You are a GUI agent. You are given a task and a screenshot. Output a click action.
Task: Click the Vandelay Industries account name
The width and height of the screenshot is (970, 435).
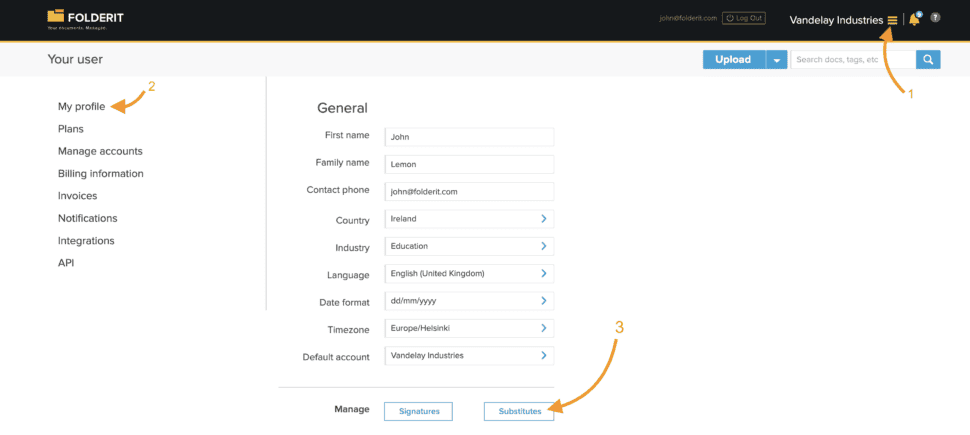click(x=836, y=20)
